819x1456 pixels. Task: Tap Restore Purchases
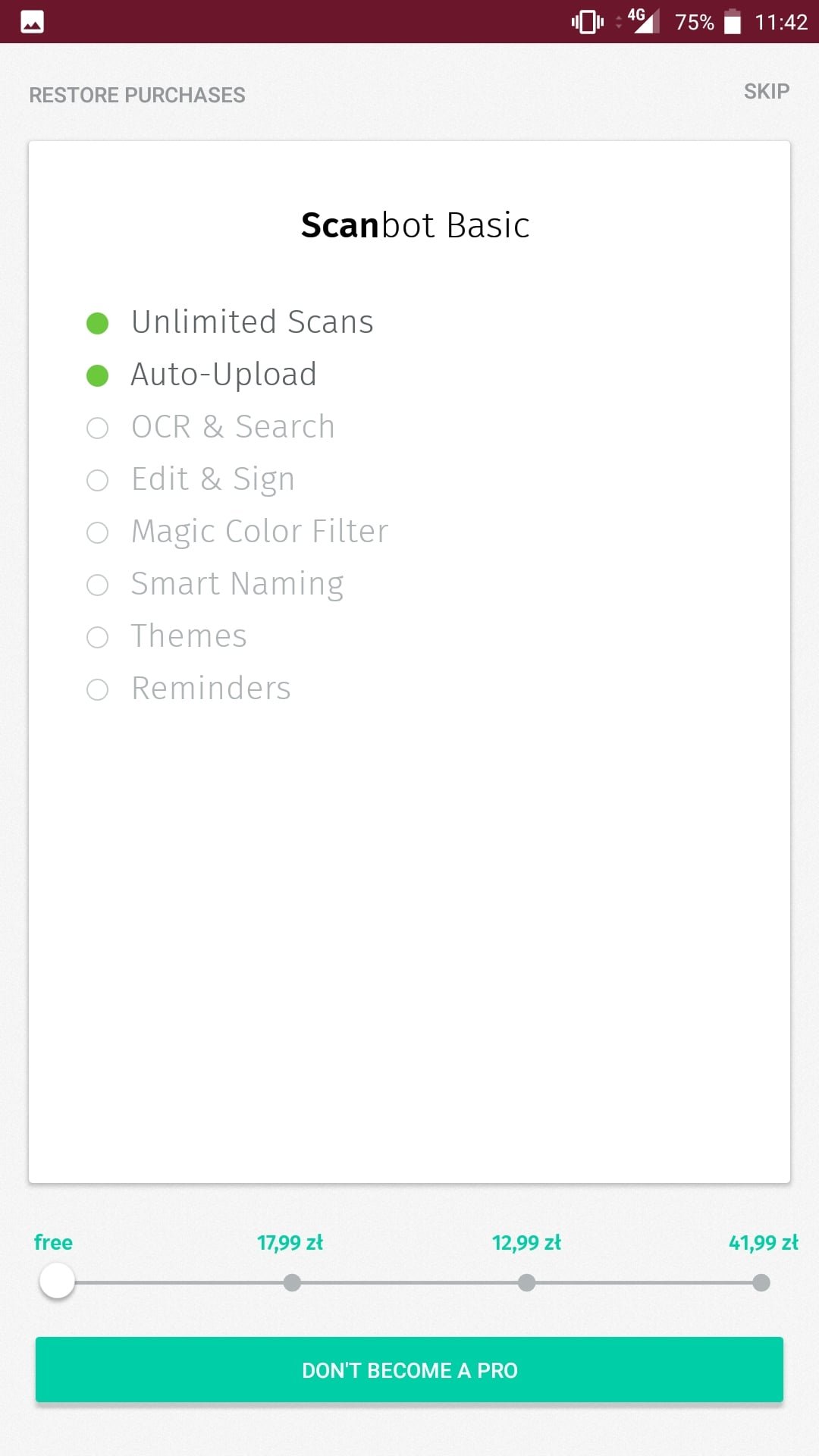point(137,95)
